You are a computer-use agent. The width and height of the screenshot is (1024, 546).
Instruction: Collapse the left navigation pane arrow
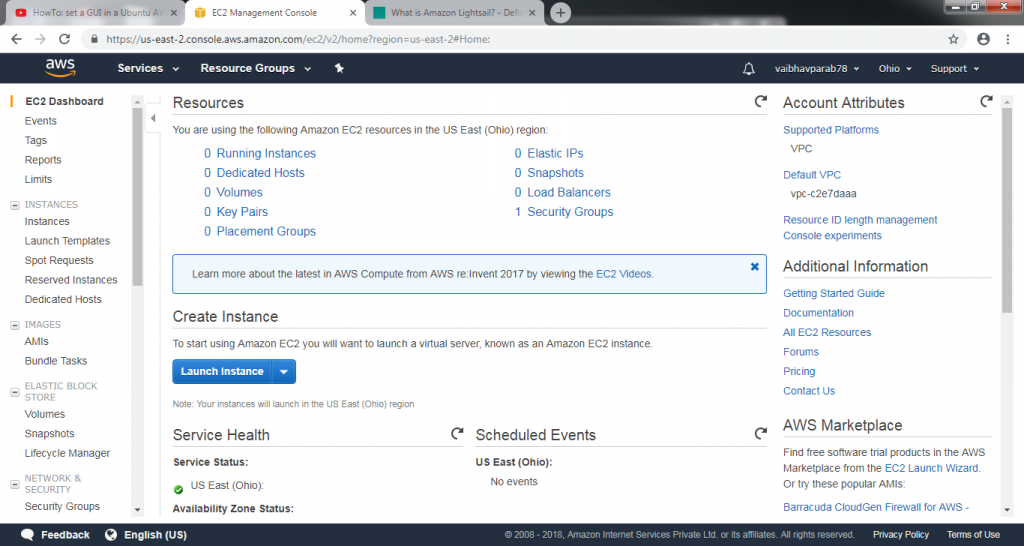pos(153,119)
